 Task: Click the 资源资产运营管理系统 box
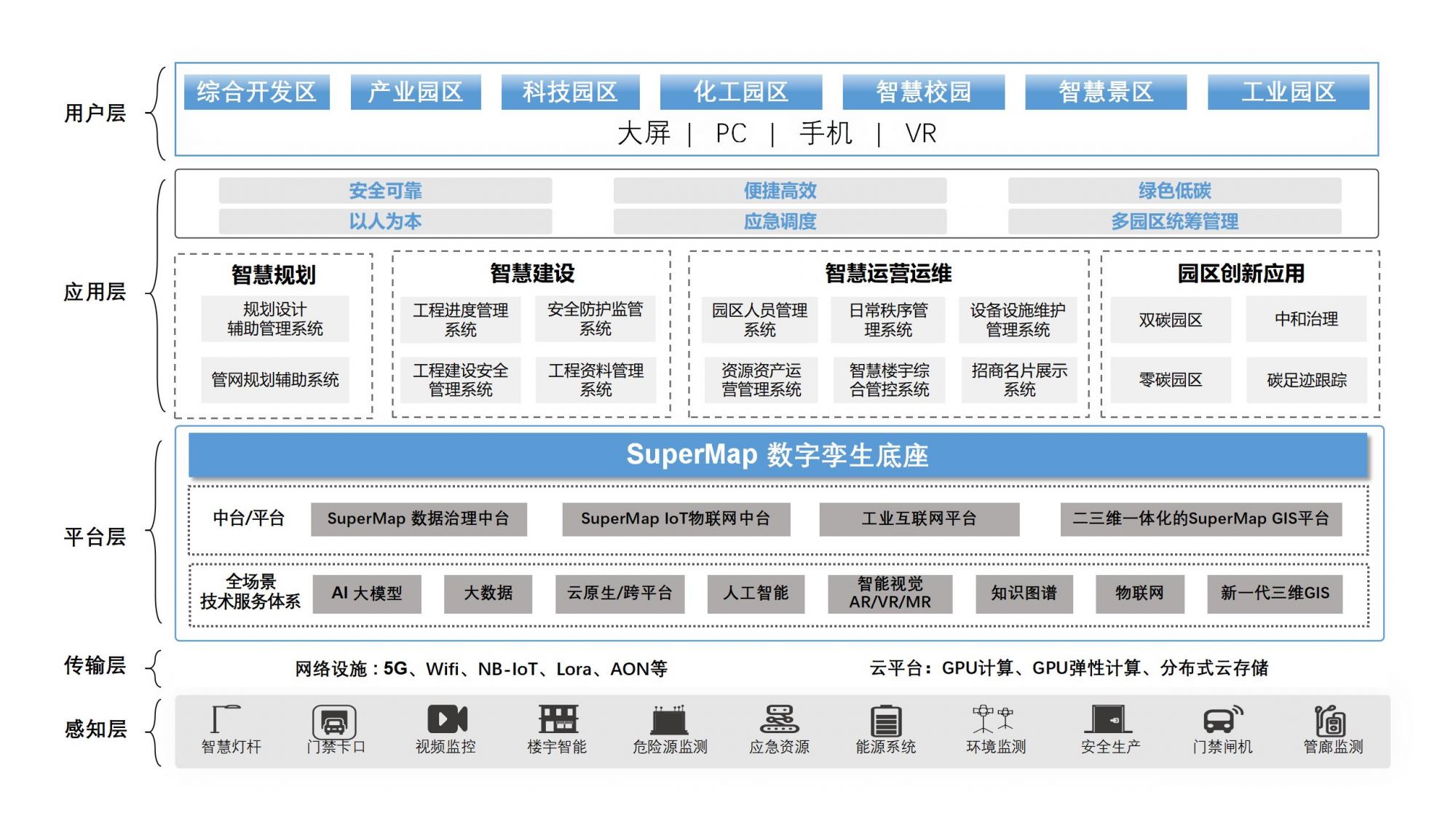coord(761,380)
